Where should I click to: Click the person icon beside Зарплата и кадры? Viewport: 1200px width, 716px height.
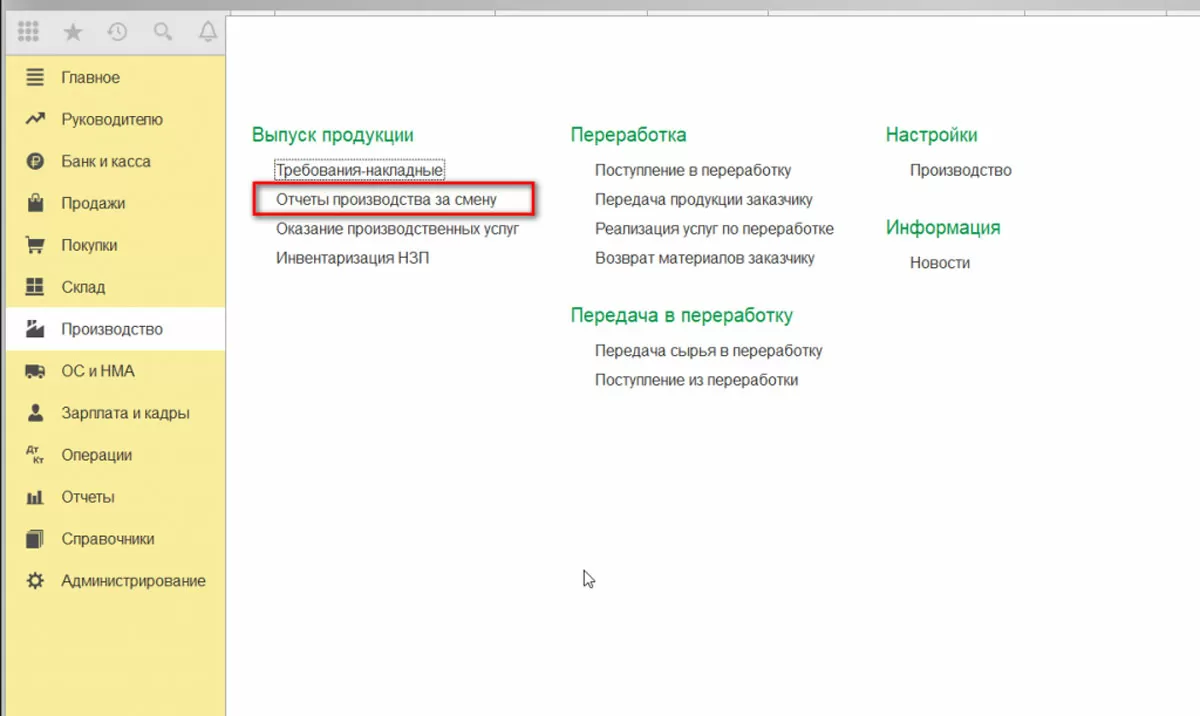pos(35,413)
